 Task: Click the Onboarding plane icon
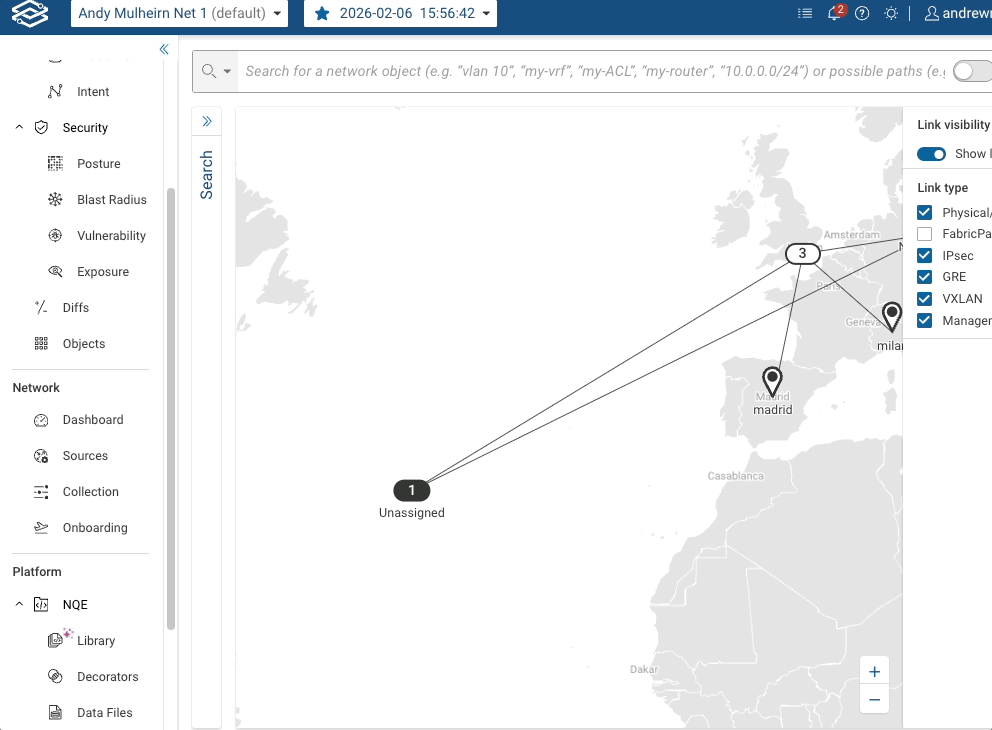click(41, 528)
